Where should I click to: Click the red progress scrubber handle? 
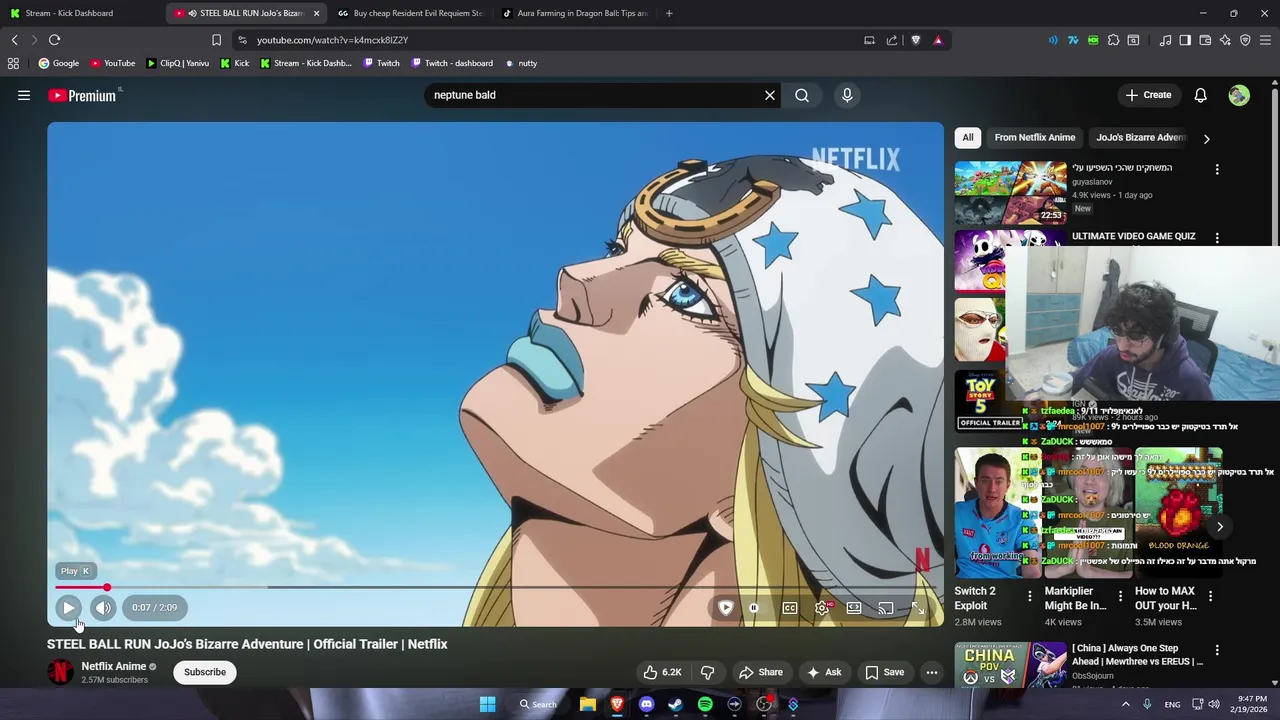pos(107,588)
